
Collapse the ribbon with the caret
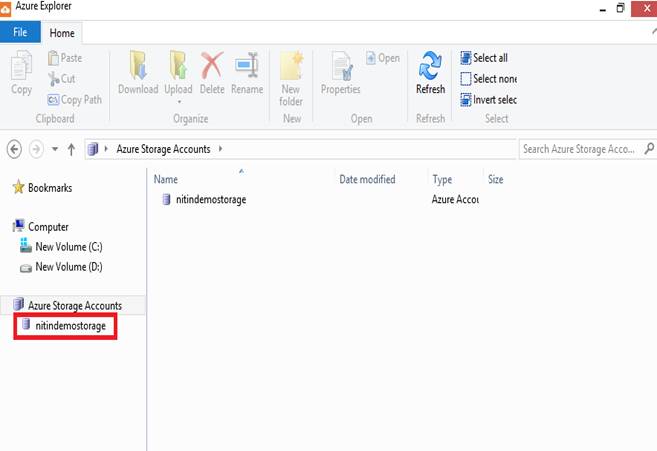click(654, 32)
